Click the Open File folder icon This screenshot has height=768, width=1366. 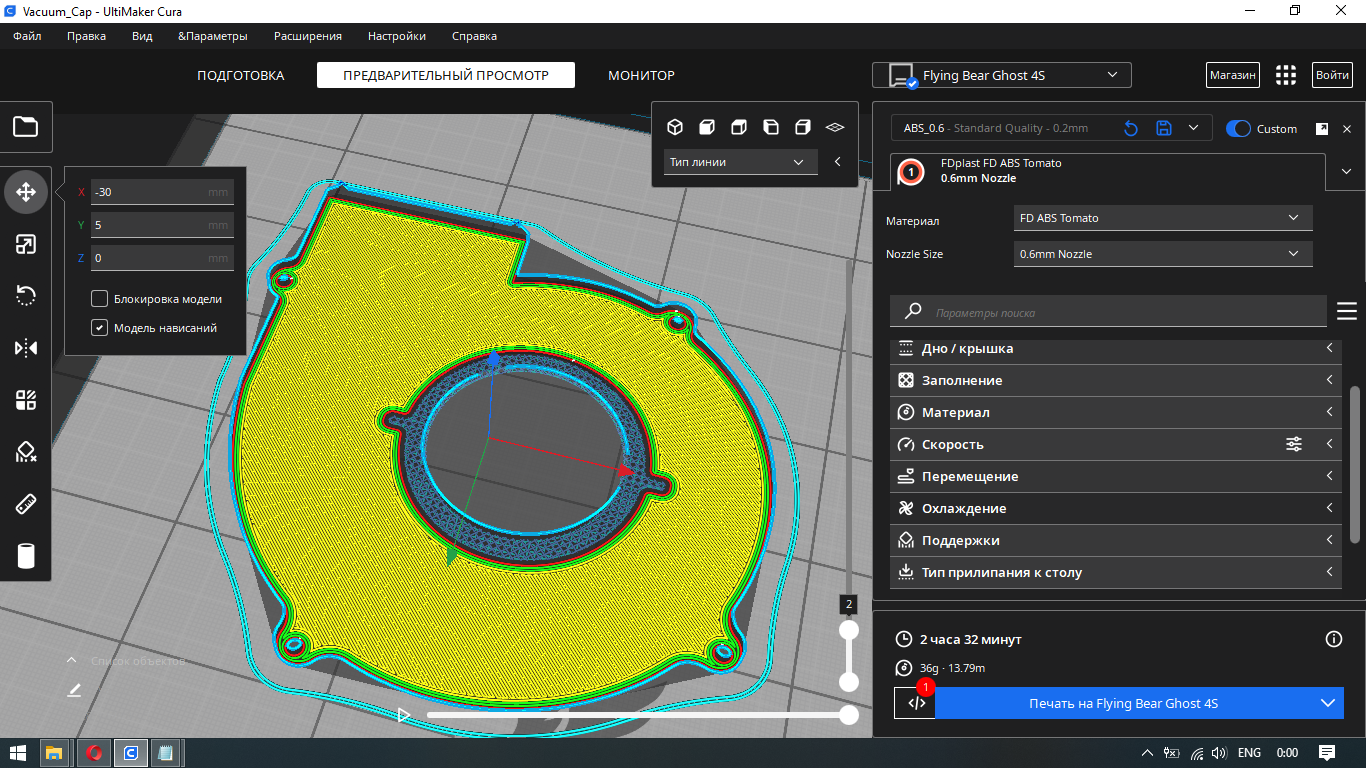coord(25,127)
